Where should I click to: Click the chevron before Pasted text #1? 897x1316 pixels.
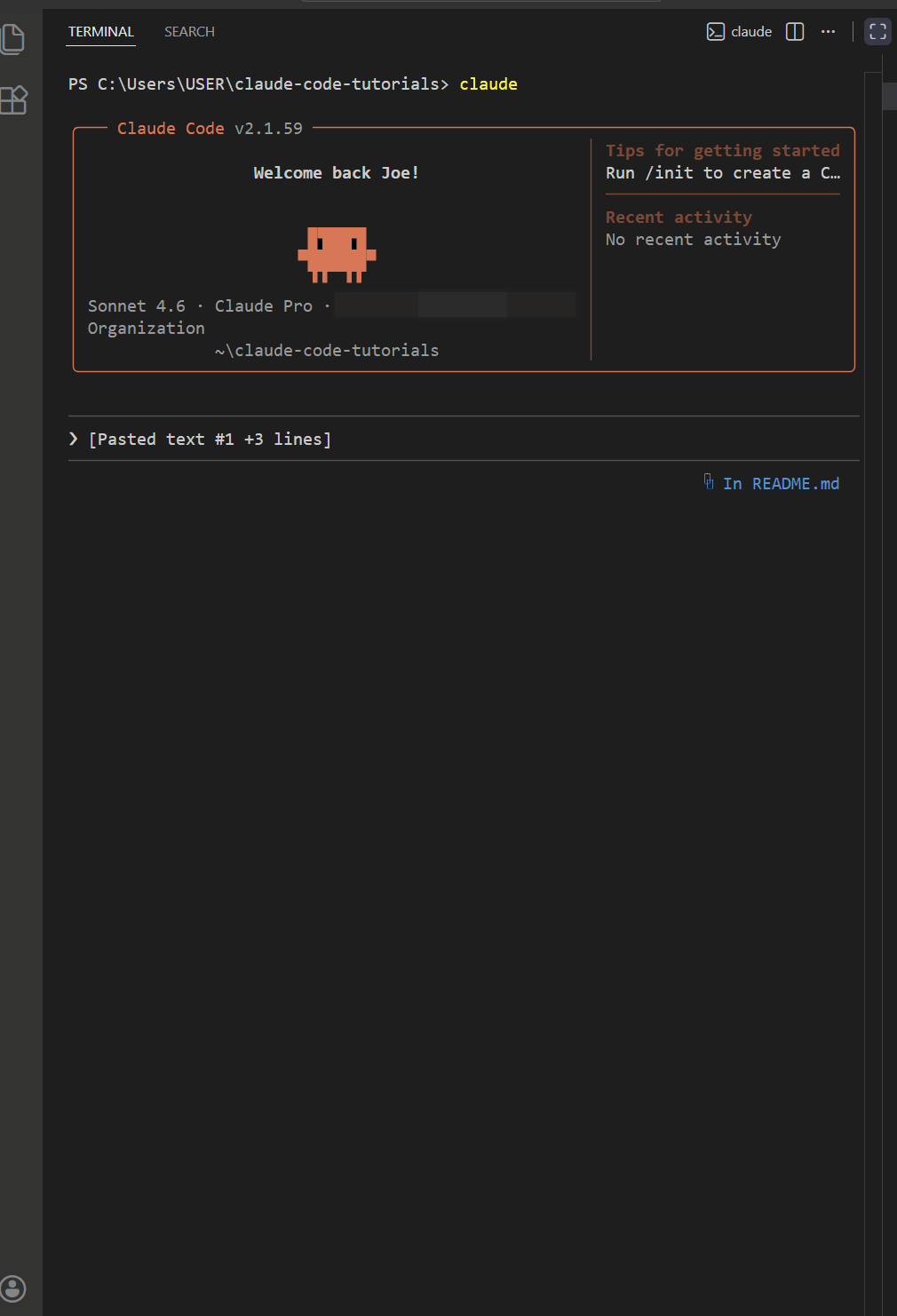click(x=73, y=438)
